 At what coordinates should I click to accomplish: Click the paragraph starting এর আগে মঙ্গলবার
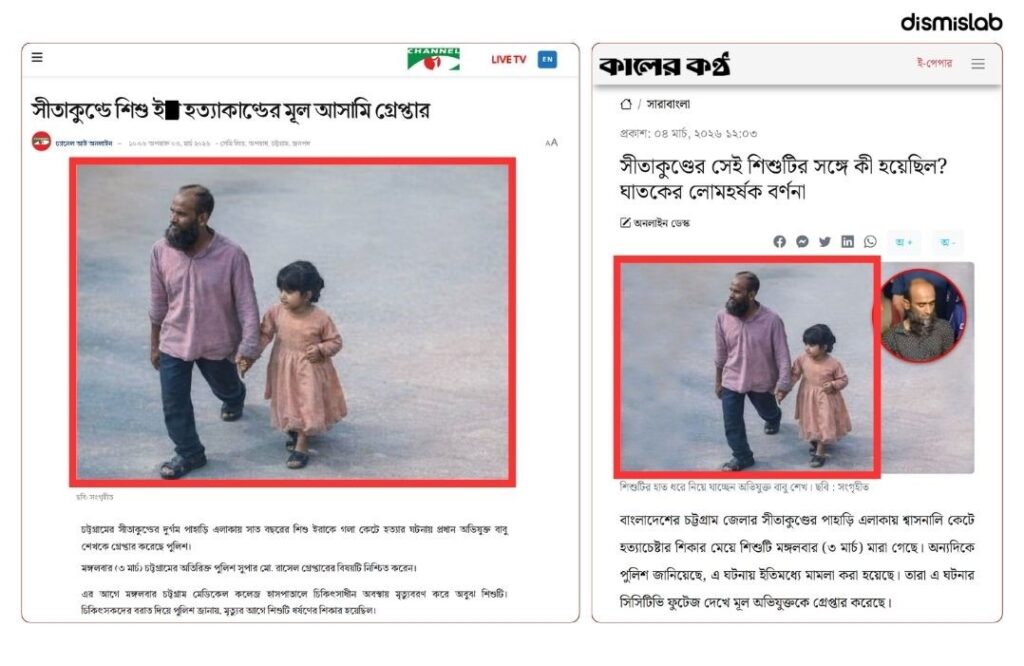[x=295, y=601]
